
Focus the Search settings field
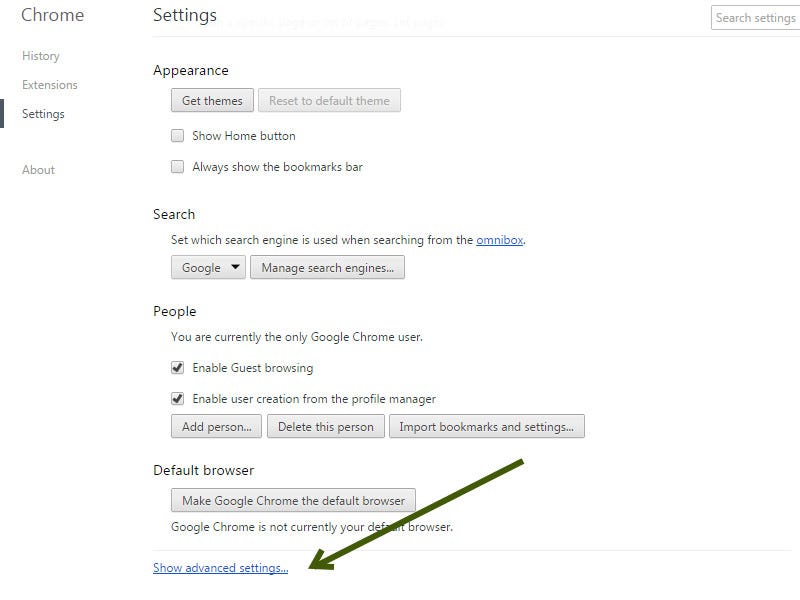click(756, 18)
